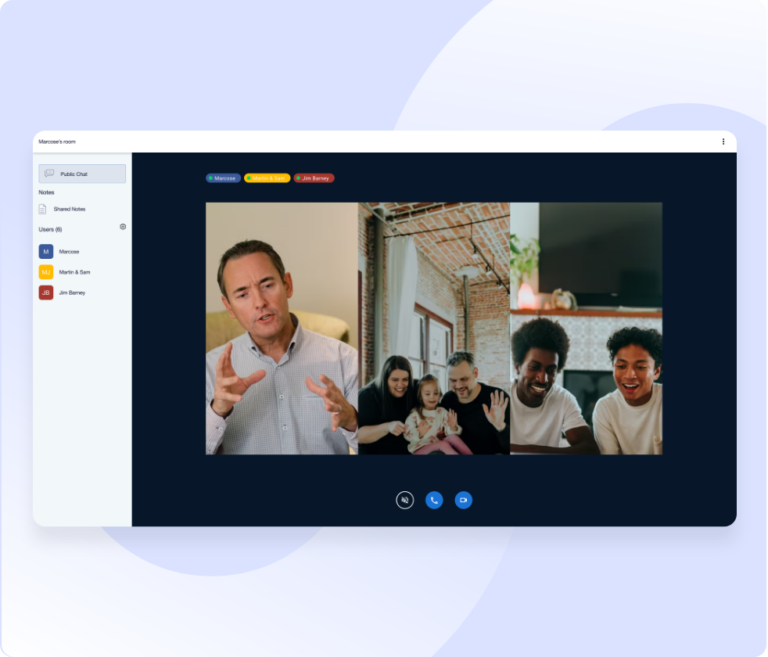The width and height of the screenshot is (768, 657).
Task: Click the Jim Barney red badge
Action: coord(314,178)
